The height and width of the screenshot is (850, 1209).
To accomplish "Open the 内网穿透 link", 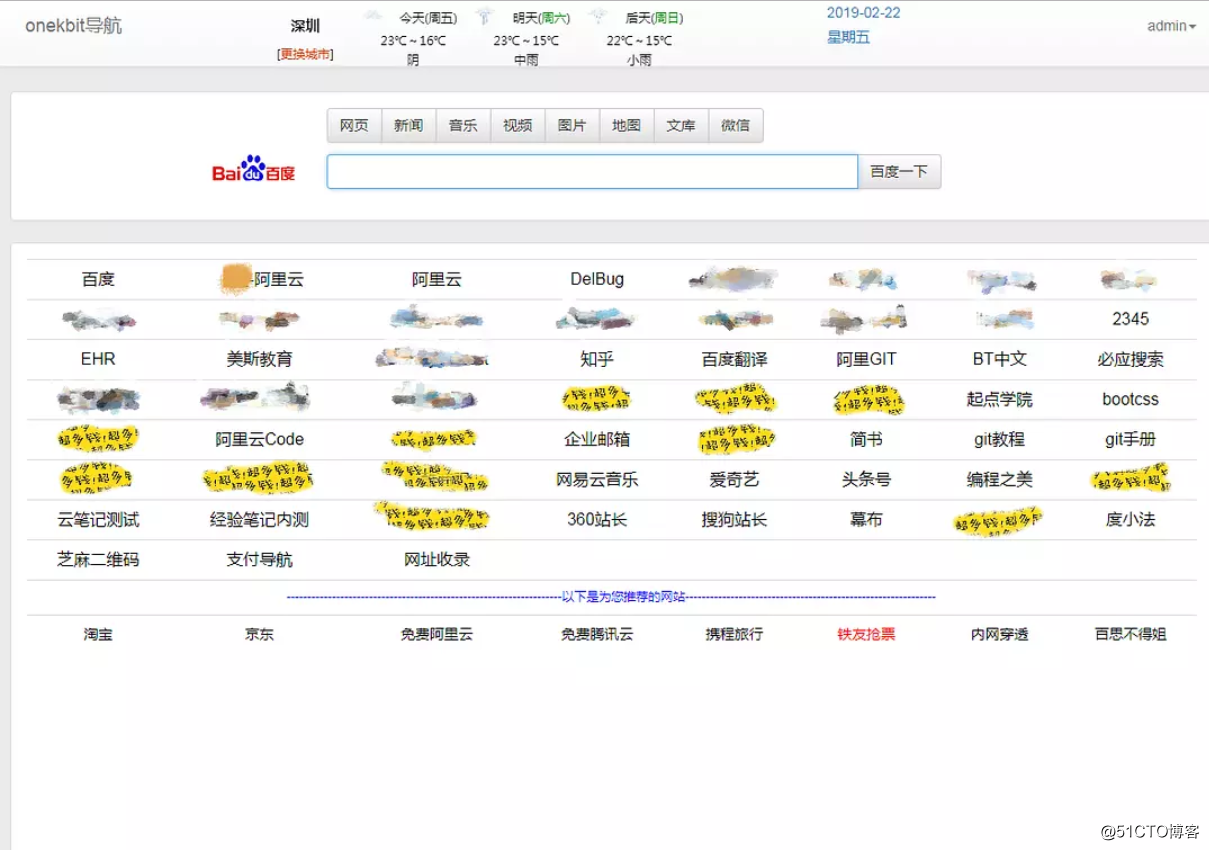I will 999,634.
